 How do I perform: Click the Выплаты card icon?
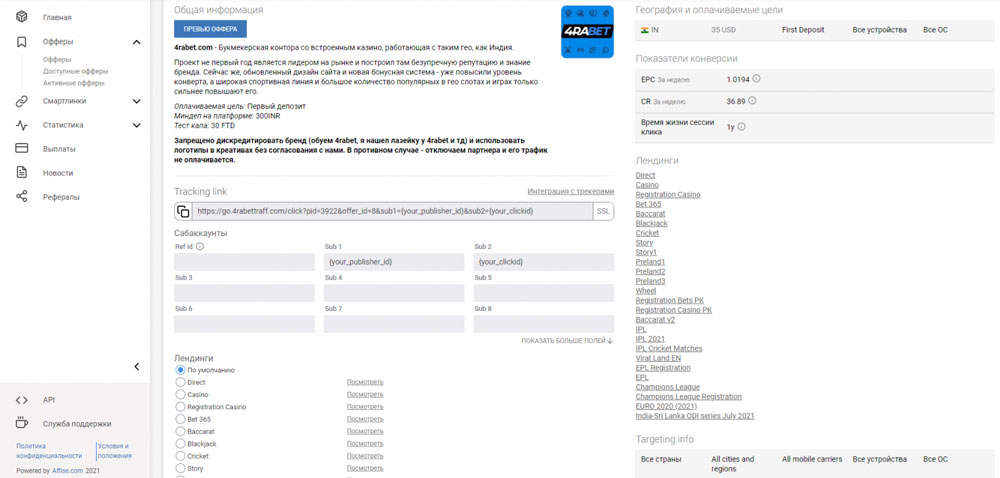(22, 148)
